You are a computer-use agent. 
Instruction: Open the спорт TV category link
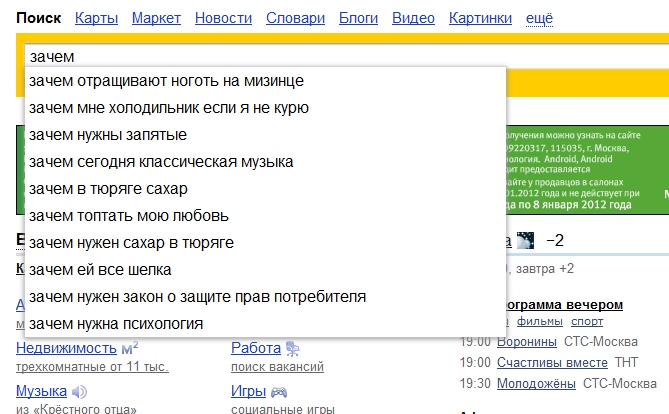click(x=587, y=321)
